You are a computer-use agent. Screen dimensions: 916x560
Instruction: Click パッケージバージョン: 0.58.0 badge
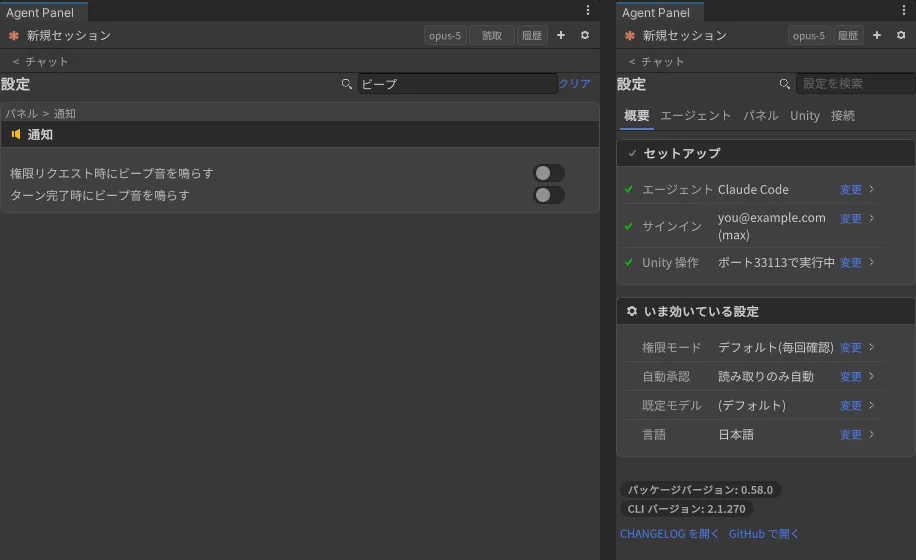point(700,489)
